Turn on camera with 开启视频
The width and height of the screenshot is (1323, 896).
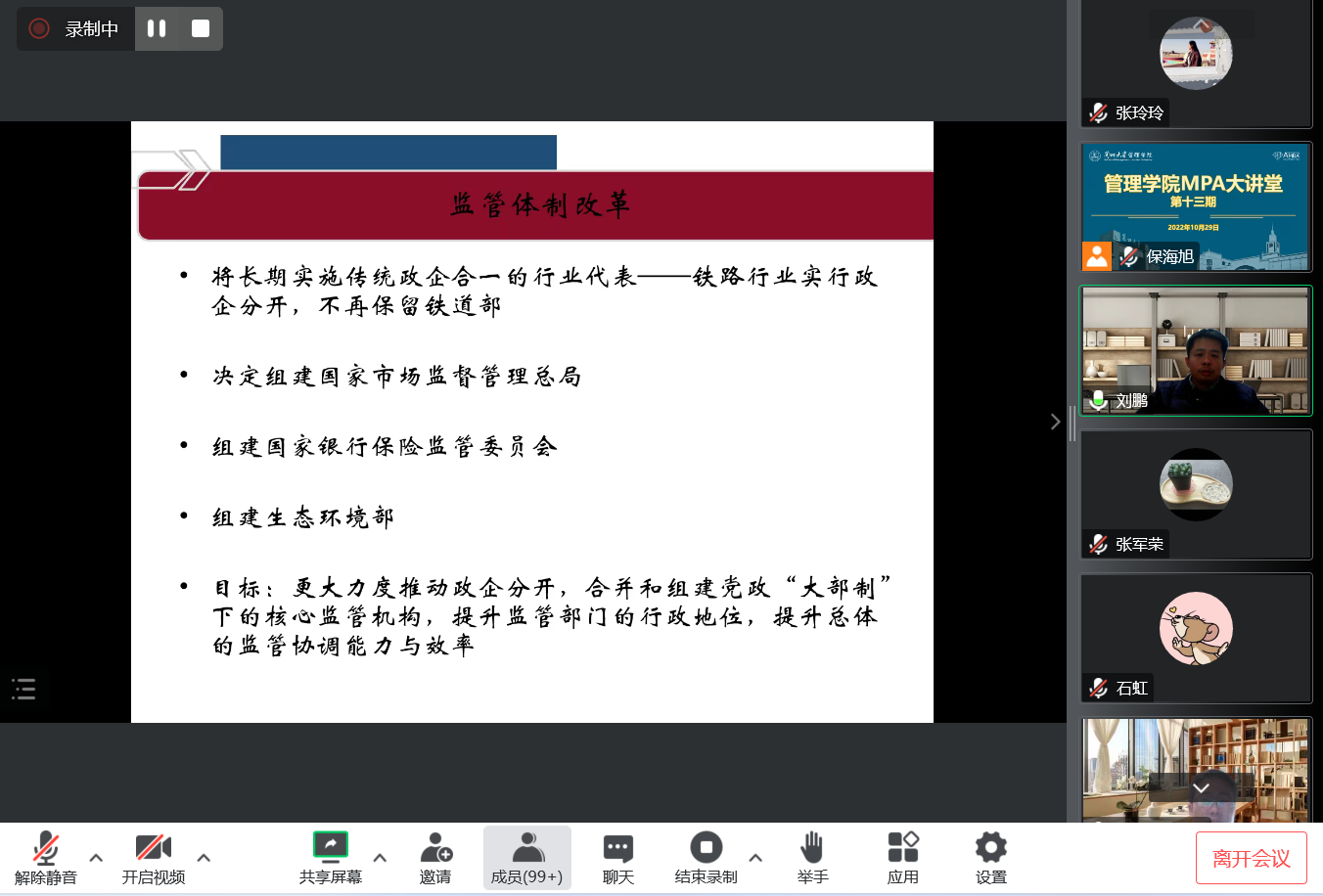coord(154,857)
